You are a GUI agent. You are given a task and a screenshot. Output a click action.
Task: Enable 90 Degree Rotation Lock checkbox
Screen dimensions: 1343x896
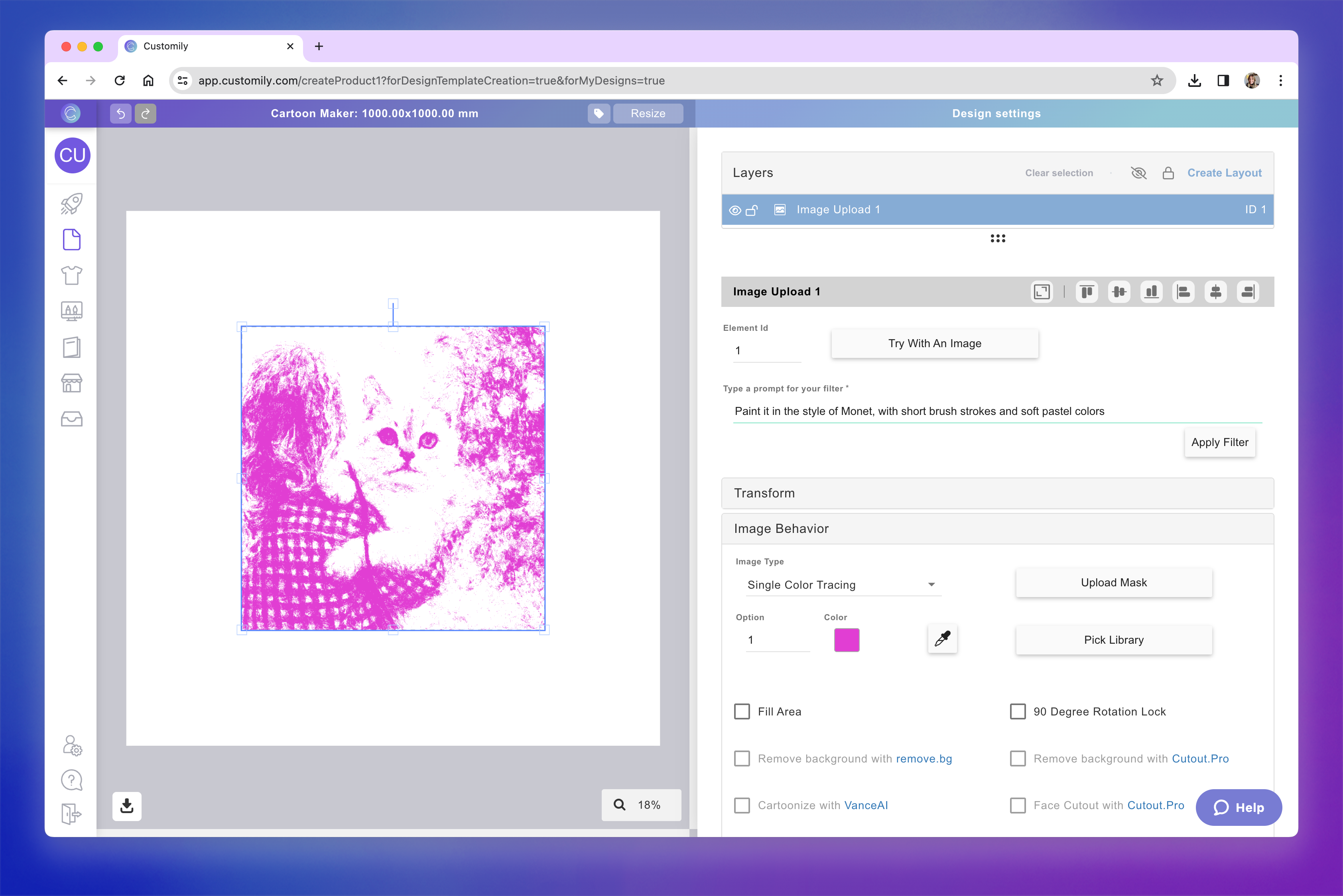(x=1018, y=711)
